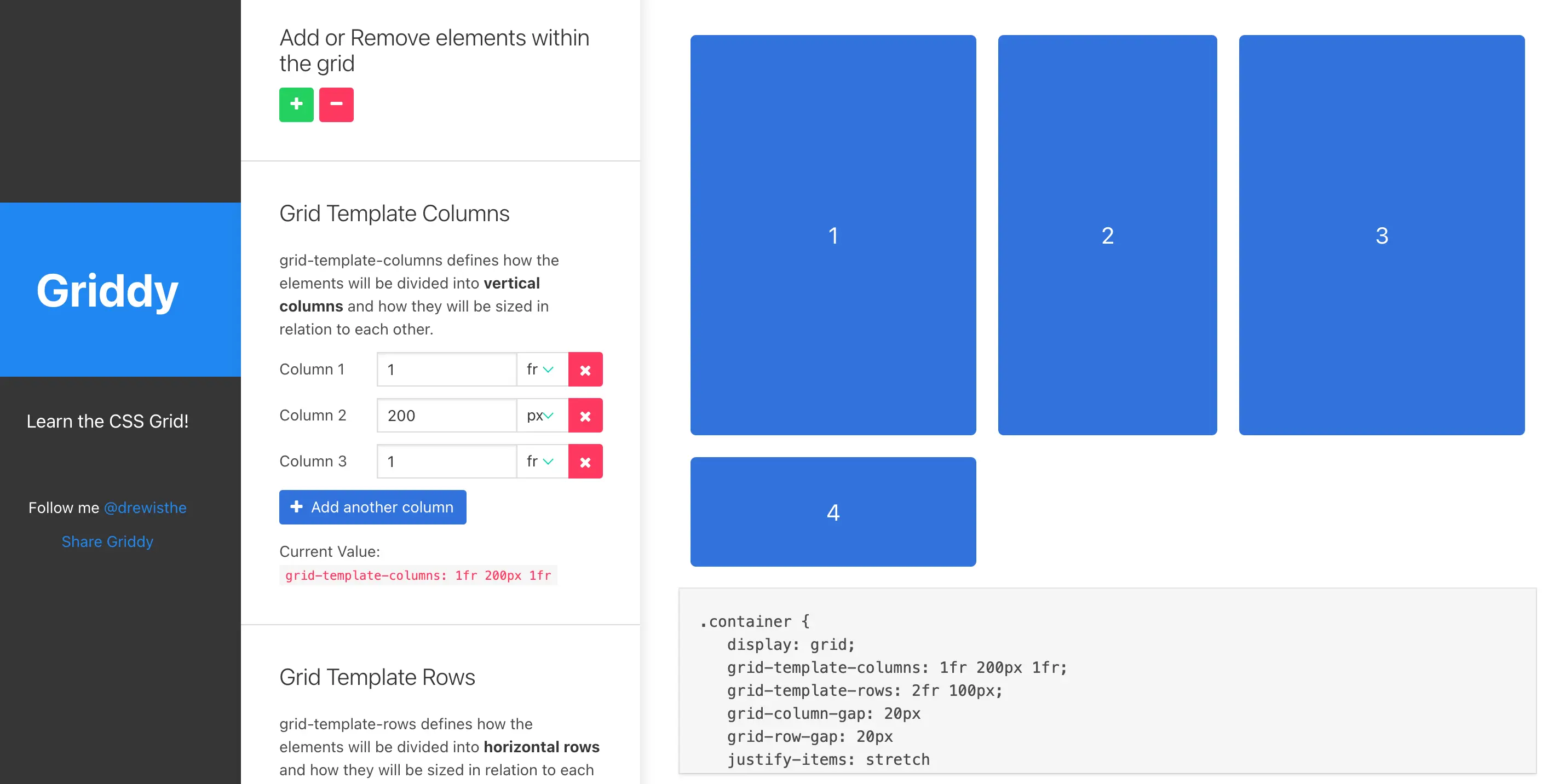Screen dimensions: 1542x784
Task: Open Column 1 unit dropdown (fr)
Action: click(541, 370)
